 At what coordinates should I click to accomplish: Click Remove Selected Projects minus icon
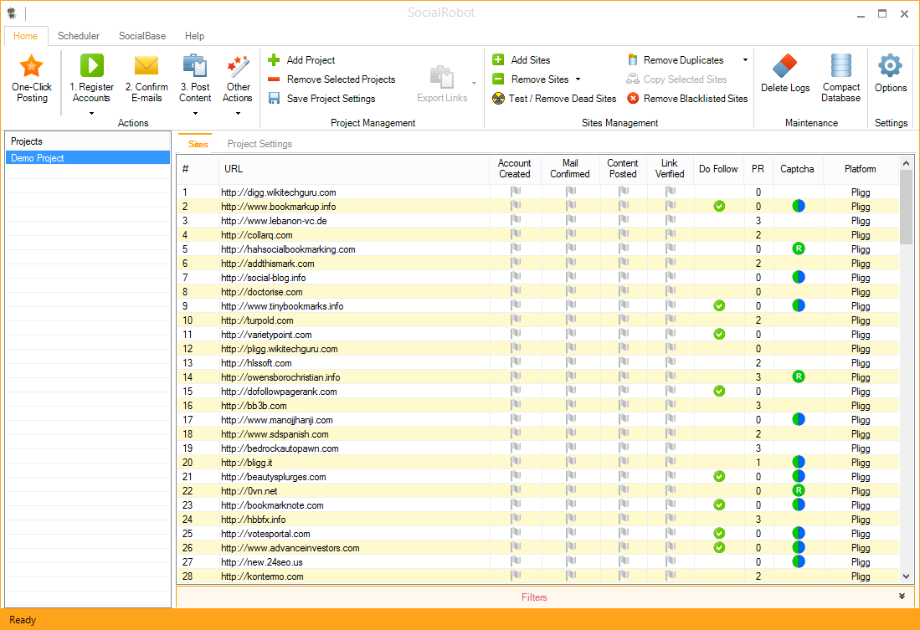coord(274,79)
